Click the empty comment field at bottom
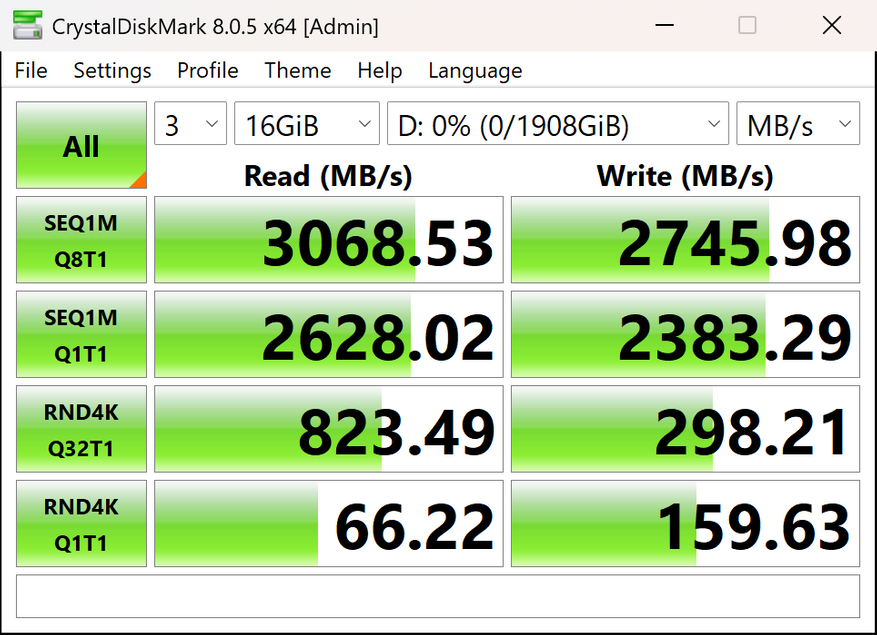 click(x=438, y=596)
